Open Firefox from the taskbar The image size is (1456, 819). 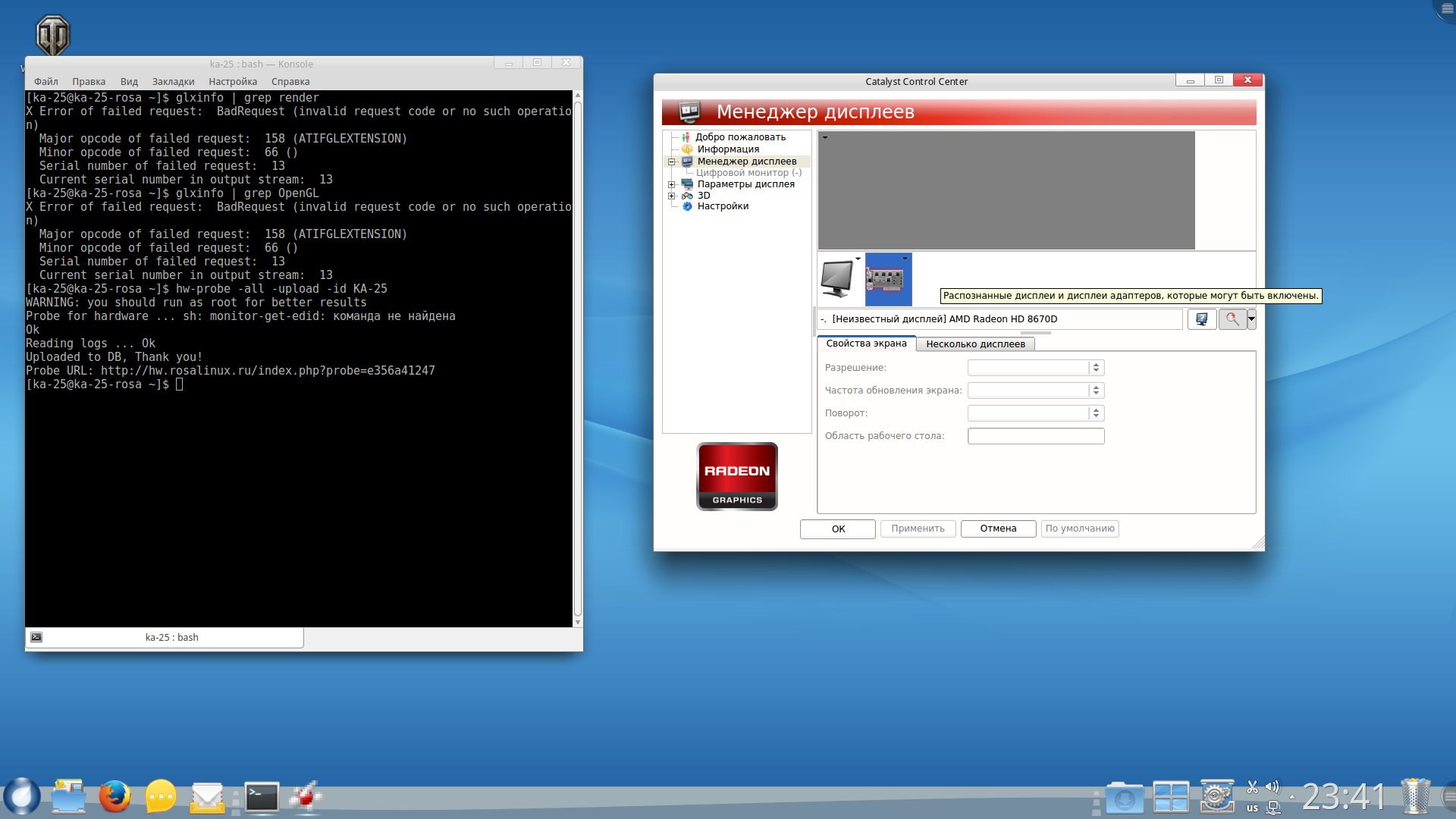pyautogui.click(x=115, y=797)
